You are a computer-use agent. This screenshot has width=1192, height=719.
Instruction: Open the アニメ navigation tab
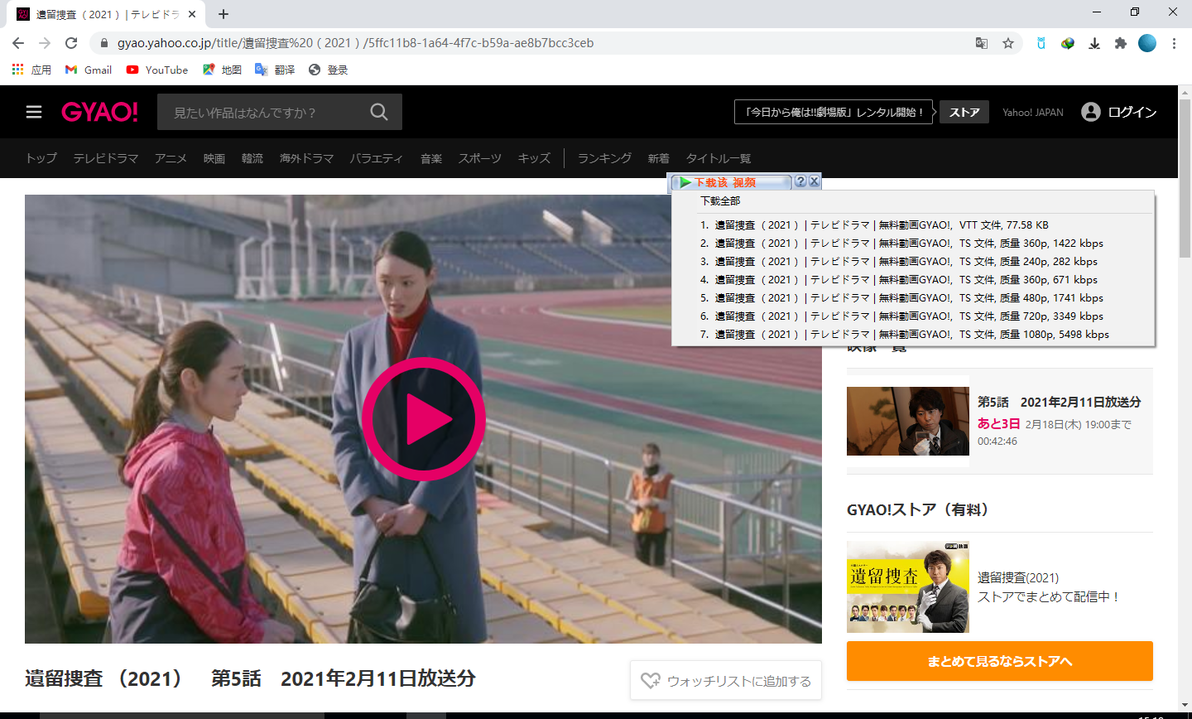click(x=170, y=158)
